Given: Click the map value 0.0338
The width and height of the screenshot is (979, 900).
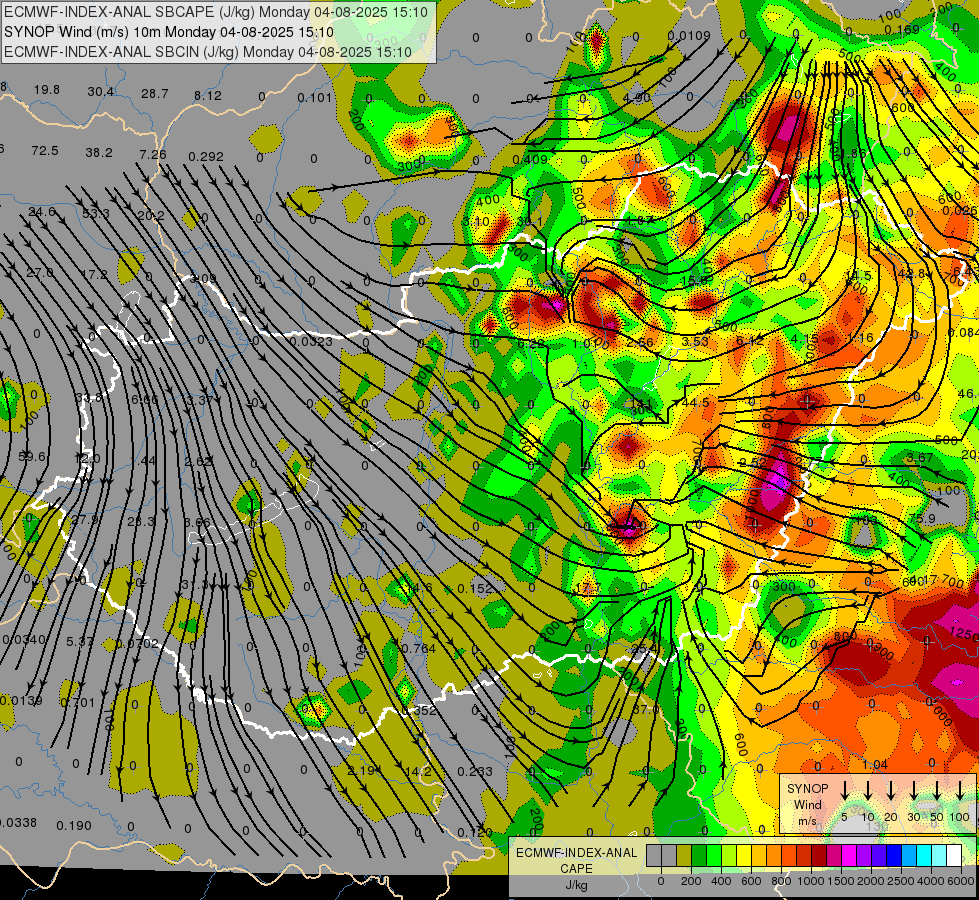Looking at the screenshot, I should tap(17, 823).
